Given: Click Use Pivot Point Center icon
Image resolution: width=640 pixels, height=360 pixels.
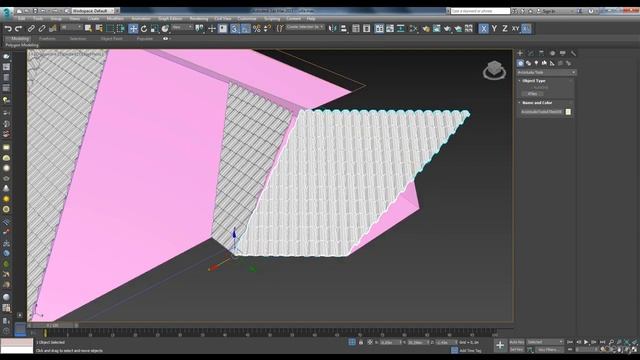Looking at the screenshot, I should click(200, 29).
